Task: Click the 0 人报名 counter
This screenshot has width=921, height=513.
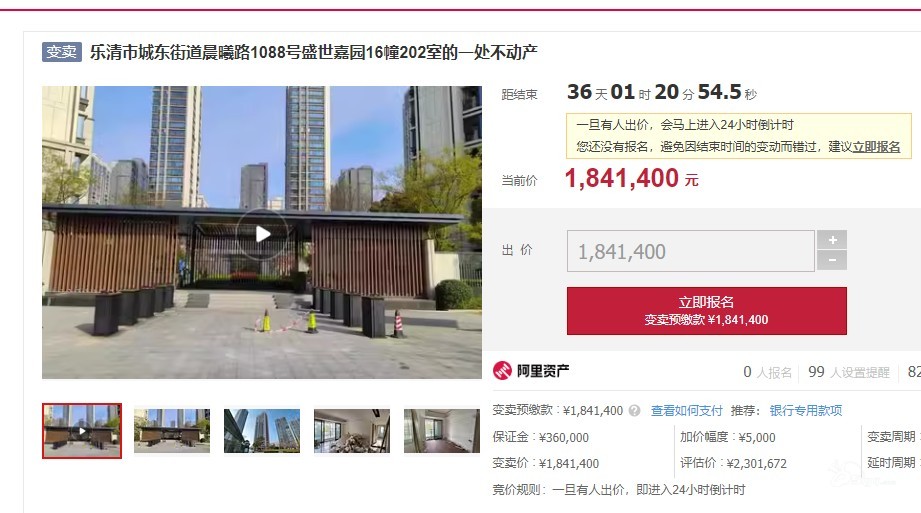Action: tap(767, 372)
